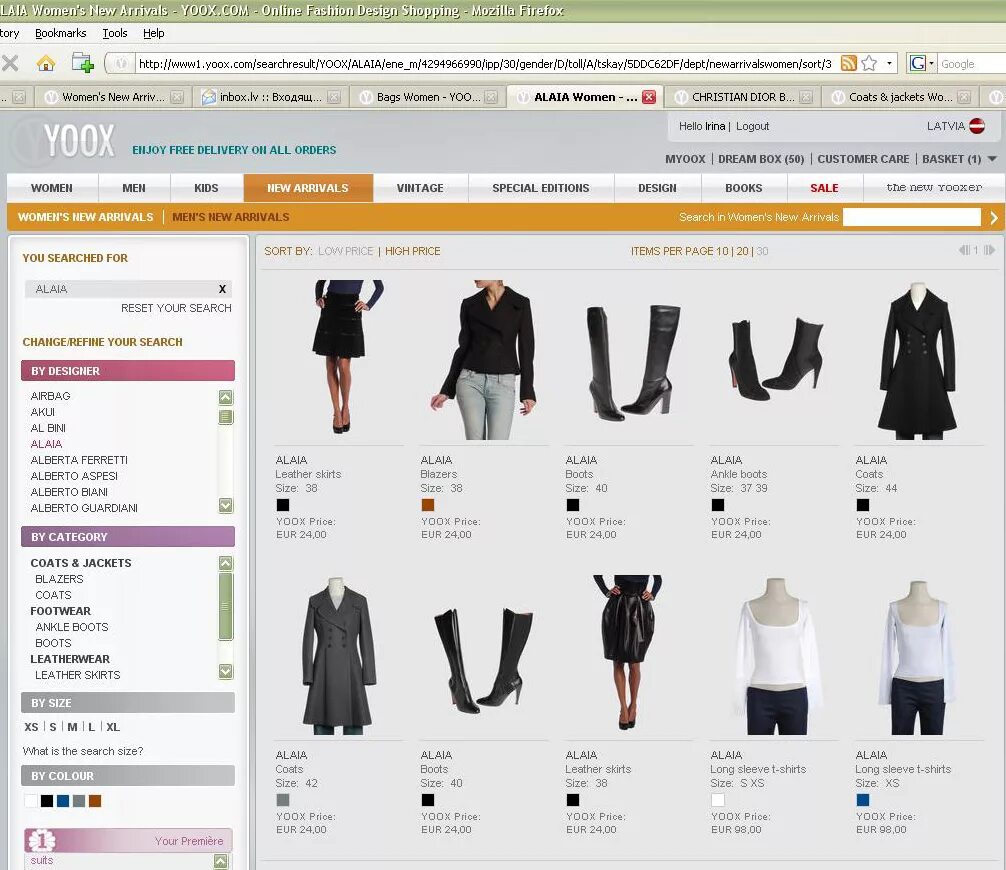This screenshot has height=870, width=1006.
Task: Switch to CHRISTIAN DIOR tab
Action: [x=742, y=97]
